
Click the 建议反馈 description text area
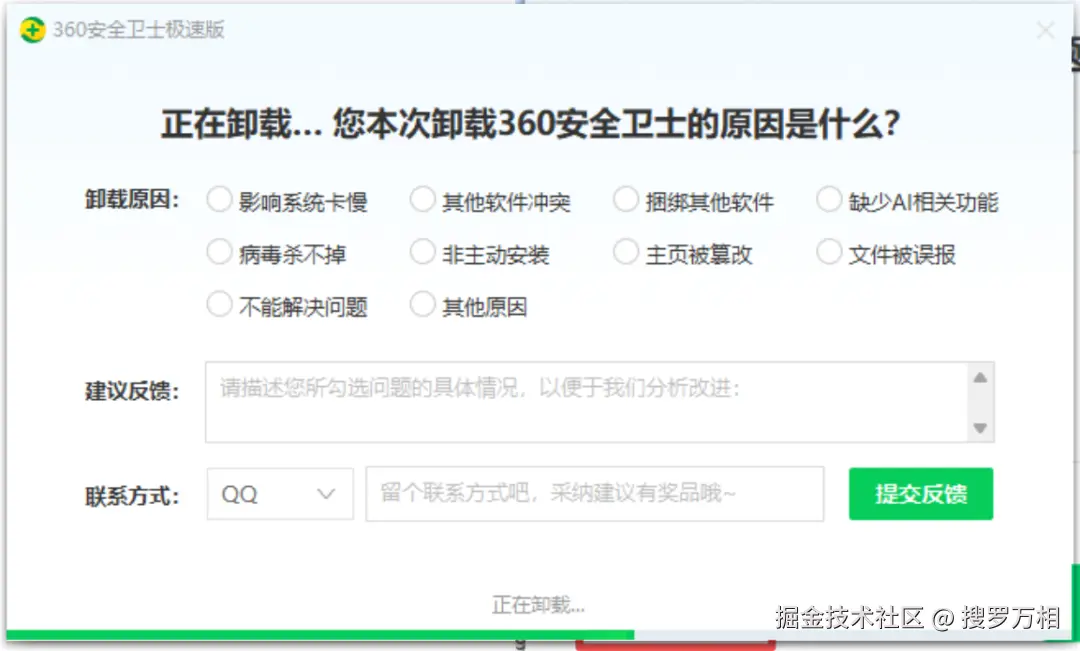[587, 402]
